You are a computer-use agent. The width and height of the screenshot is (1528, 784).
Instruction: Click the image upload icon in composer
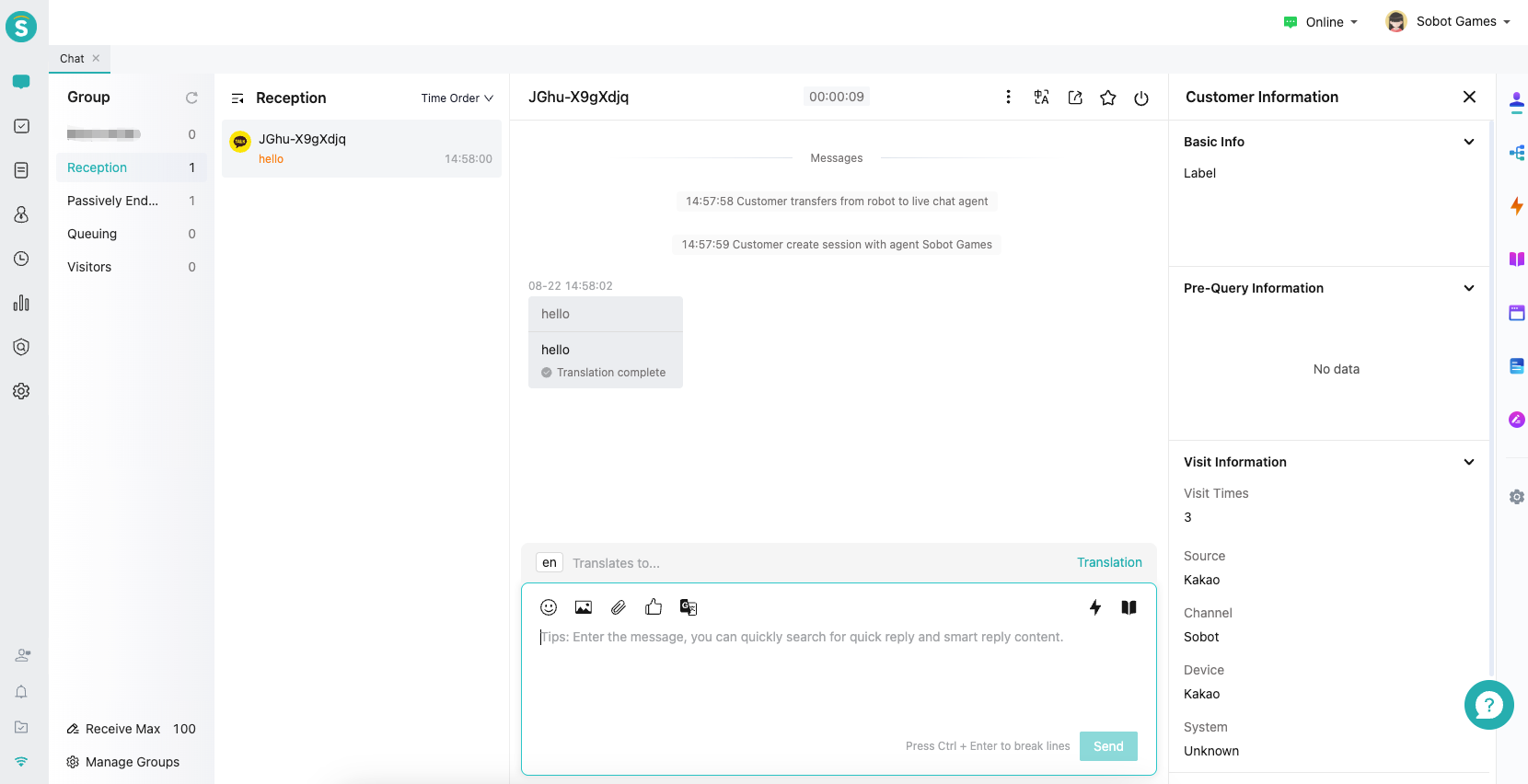point(584,607)
